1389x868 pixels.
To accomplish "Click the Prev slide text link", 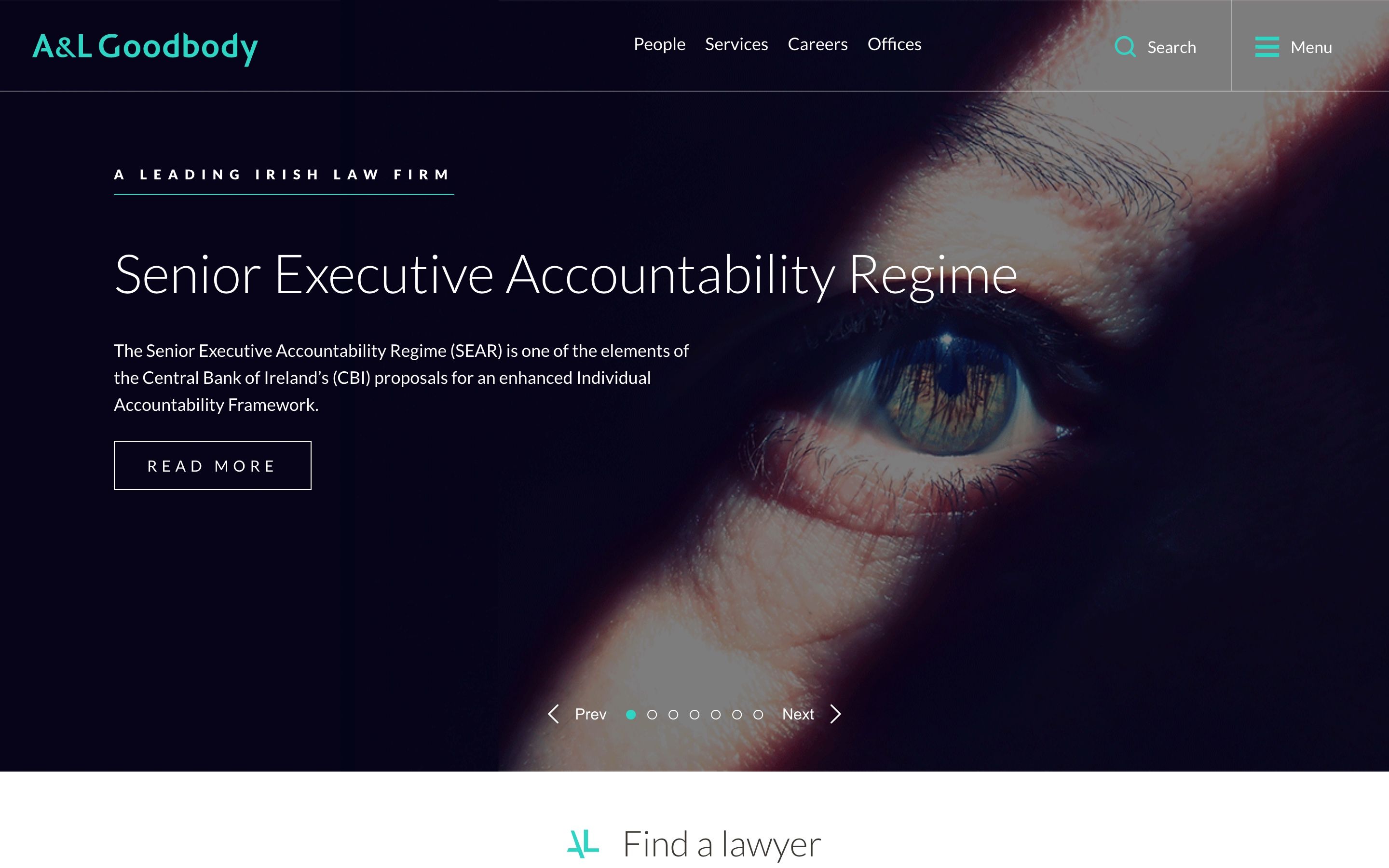I will coord(591,714).
